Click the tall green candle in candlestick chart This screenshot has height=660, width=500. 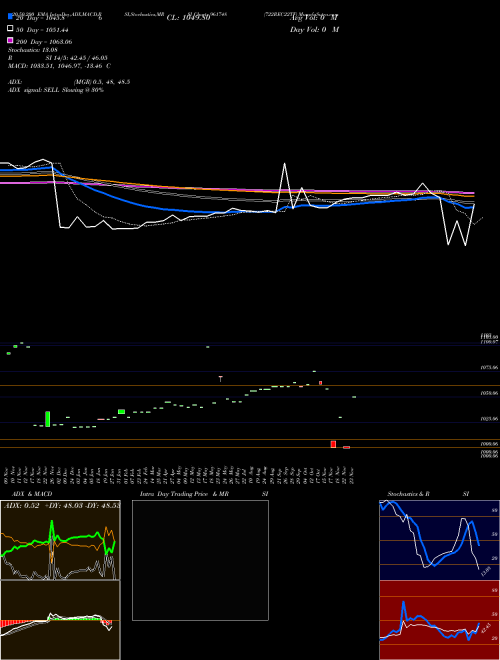(48, 419)
